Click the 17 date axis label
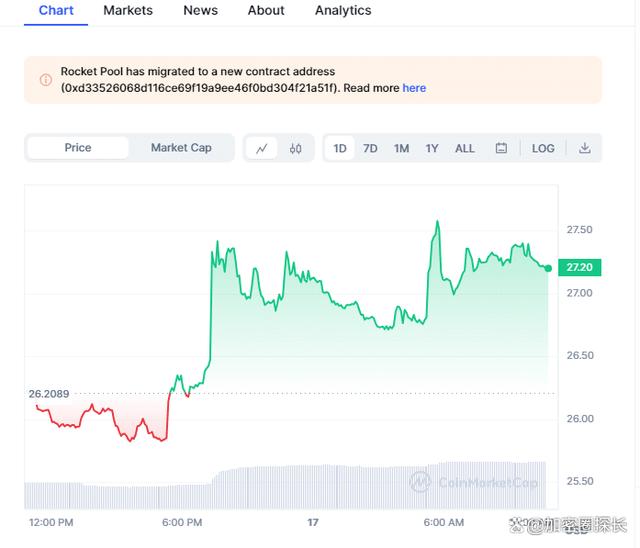This screenshot has width=640, height=548. (x=313, y=522)
